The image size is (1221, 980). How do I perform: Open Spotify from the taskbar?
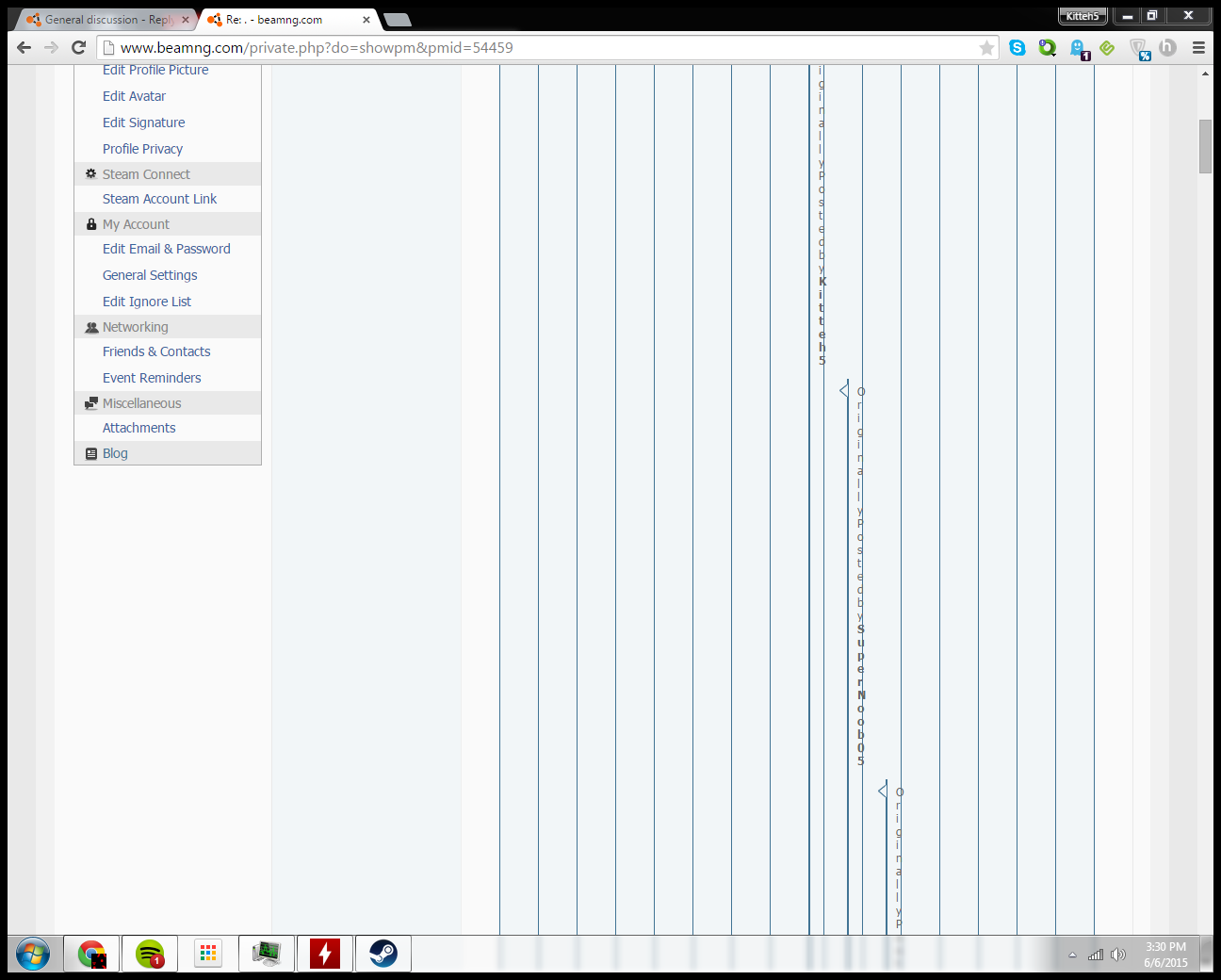150,954
